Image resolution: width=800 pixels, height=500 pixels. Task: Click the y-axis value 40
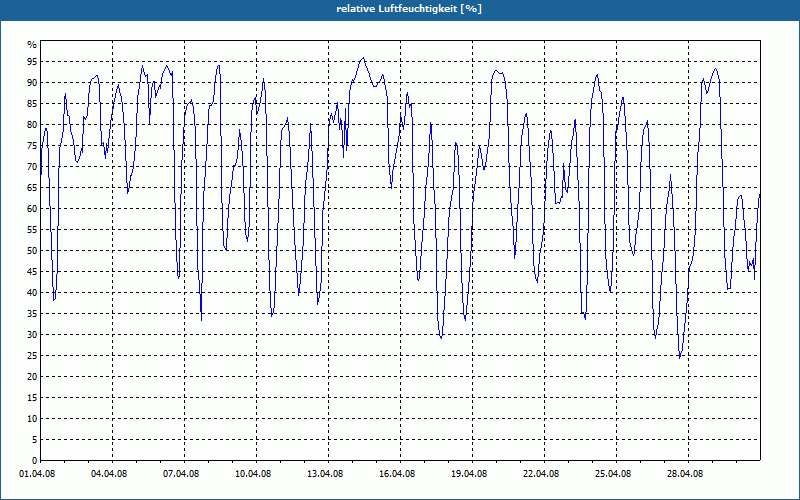[x=32, y=292]
